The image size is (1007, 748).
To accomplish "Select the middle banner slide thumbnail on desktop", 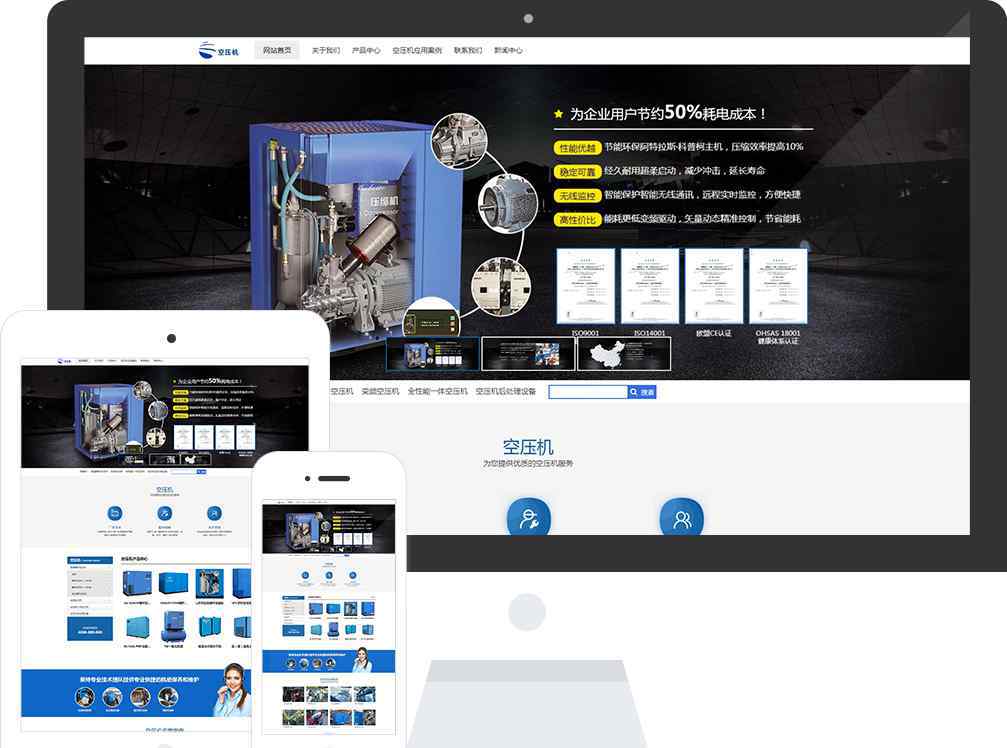I will point(528,354).
